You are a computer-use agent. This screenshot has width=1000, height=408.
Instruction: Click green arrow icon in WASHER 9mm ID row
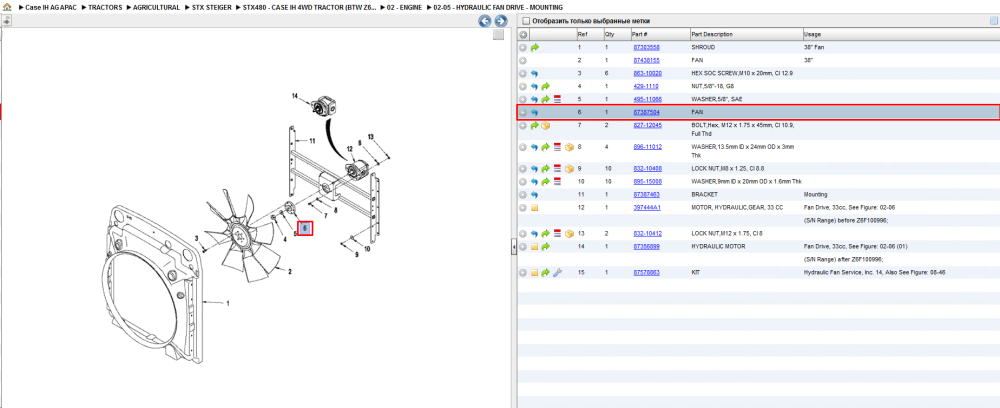point(546,182)
